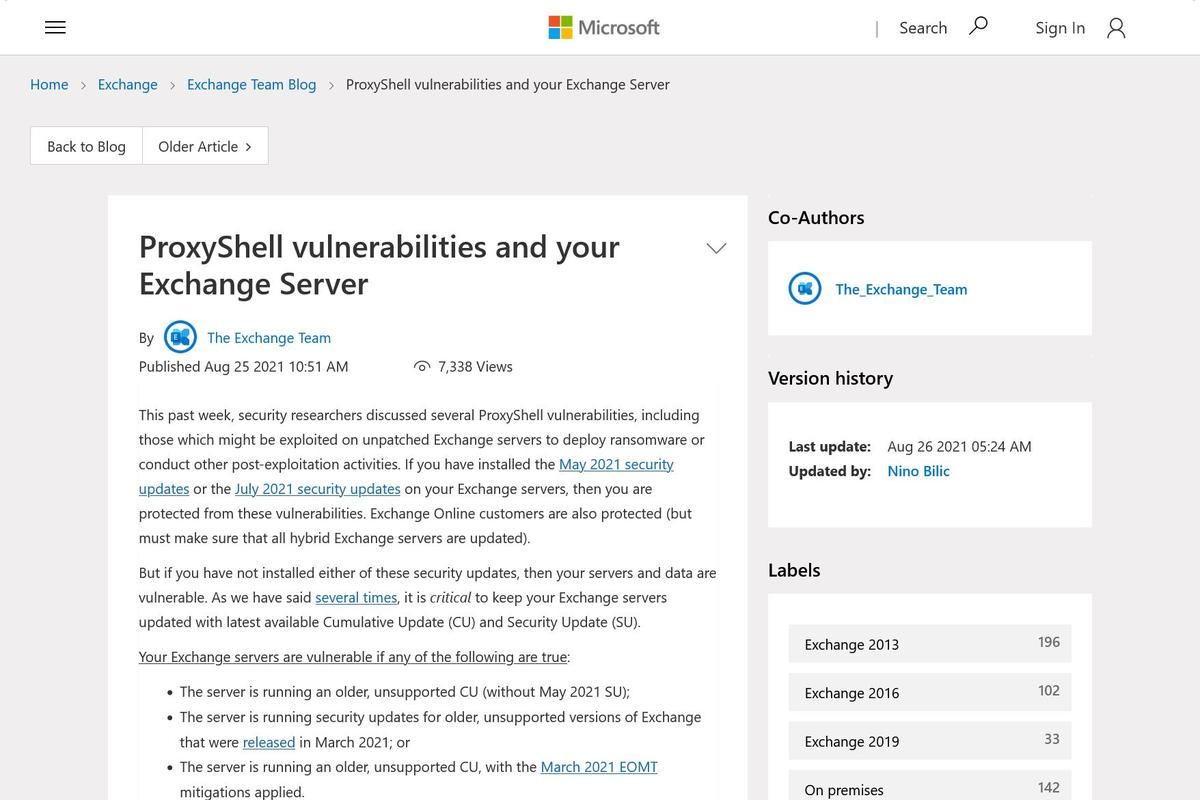Click the Labels heading

[794, 570]
